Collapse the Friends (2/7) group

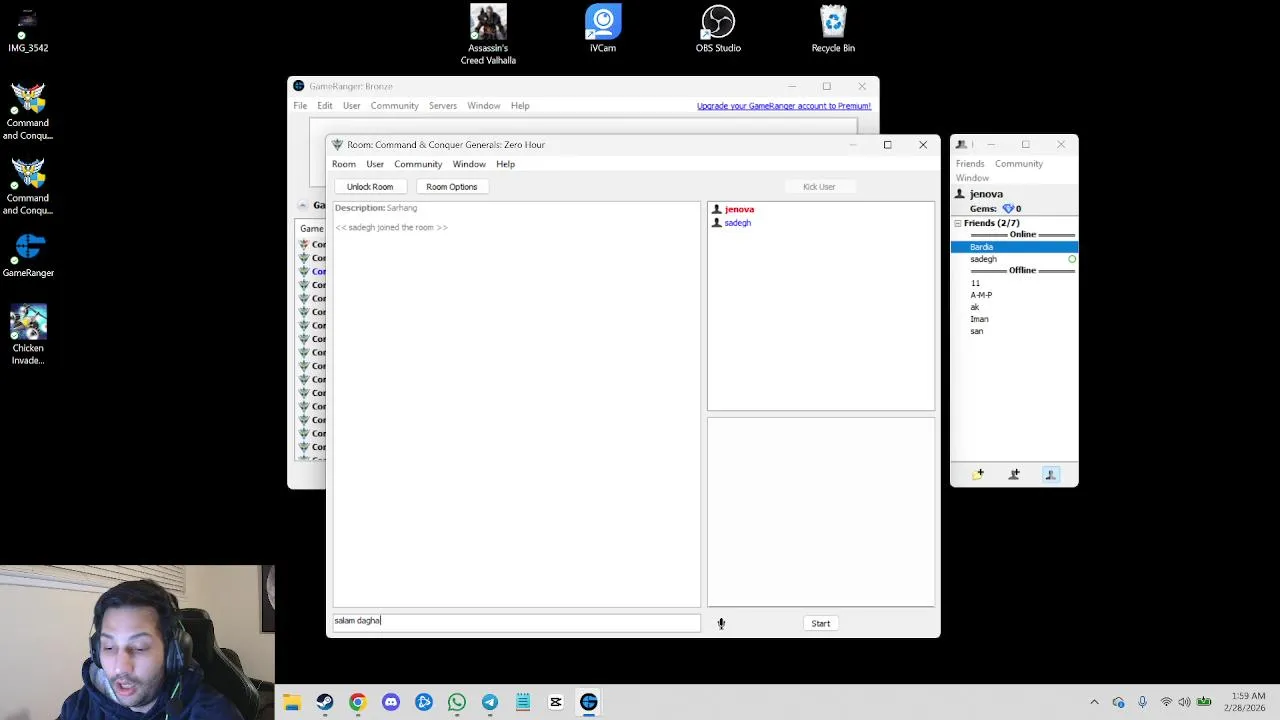[x=957, y=223]
